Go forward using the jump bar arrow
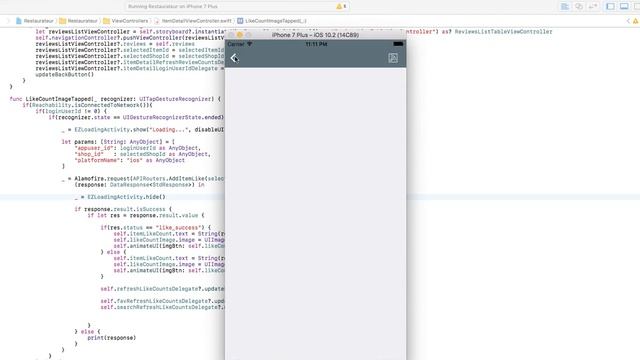The width and height of the screenshot is (640, 360). (8, 21)
